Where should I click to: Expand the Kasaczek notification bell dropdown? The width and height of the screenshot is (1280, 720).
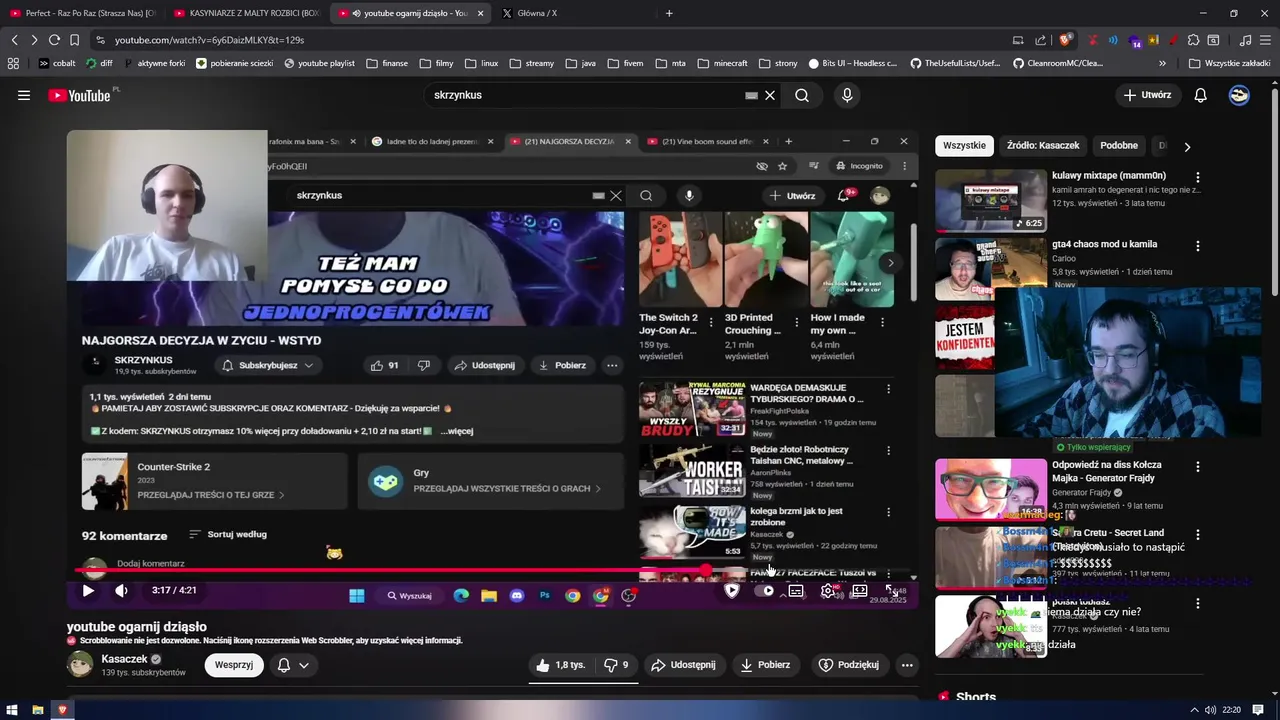292,665
